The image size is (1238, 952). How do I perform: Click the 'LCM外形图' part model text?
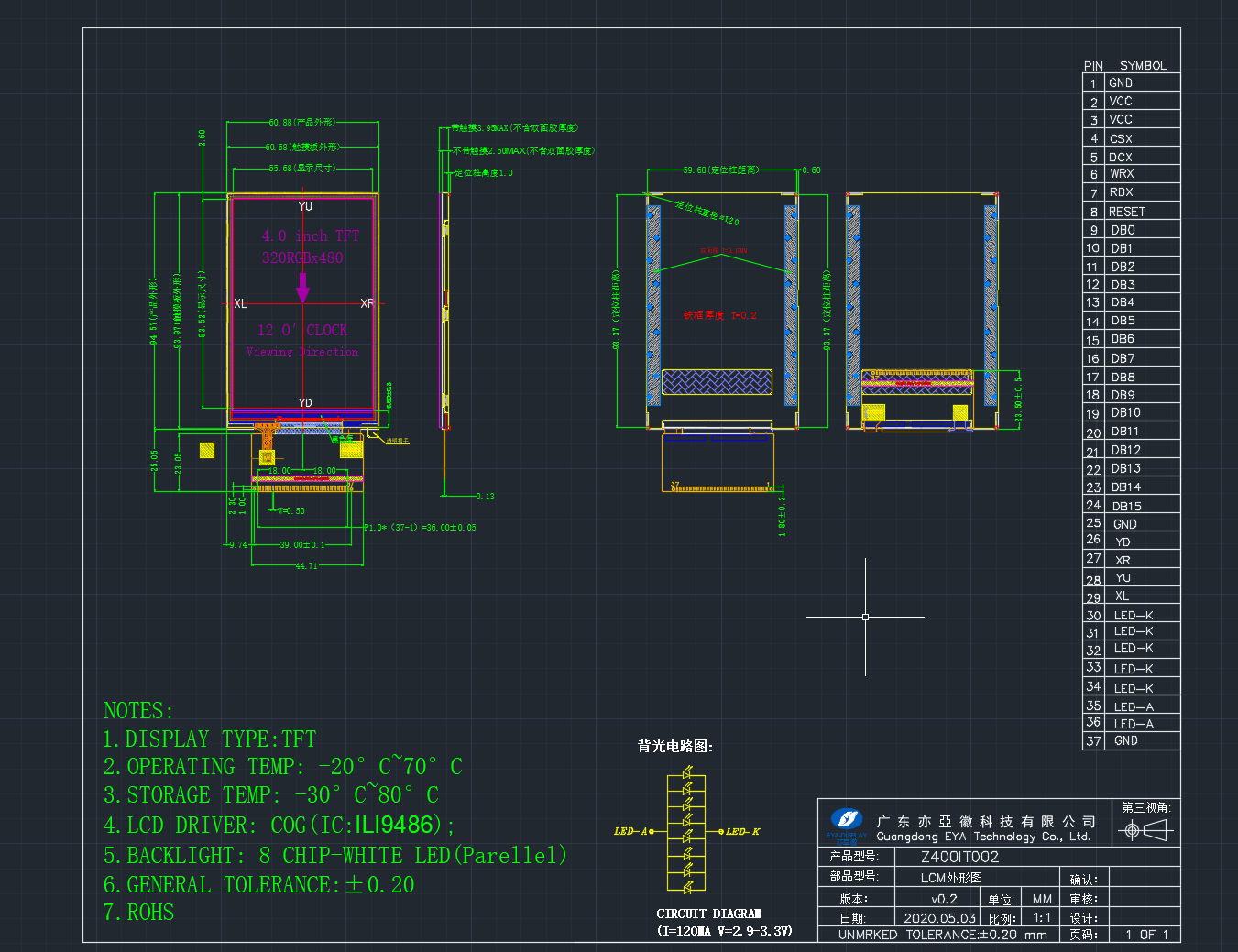[x=951, y=878]
